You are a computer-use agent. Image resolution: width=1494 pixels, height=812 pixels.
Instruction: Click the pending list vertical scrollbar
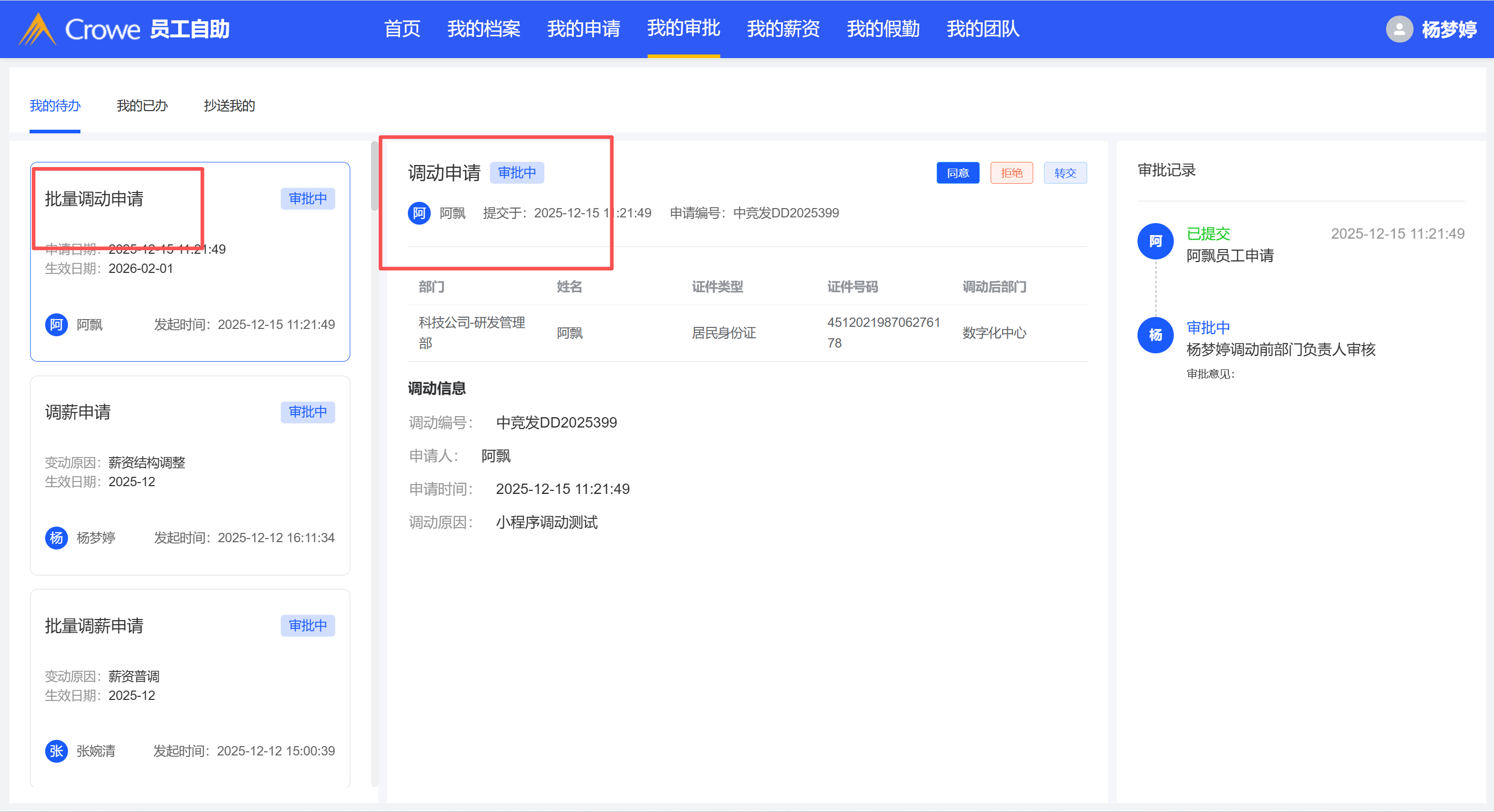375,177
